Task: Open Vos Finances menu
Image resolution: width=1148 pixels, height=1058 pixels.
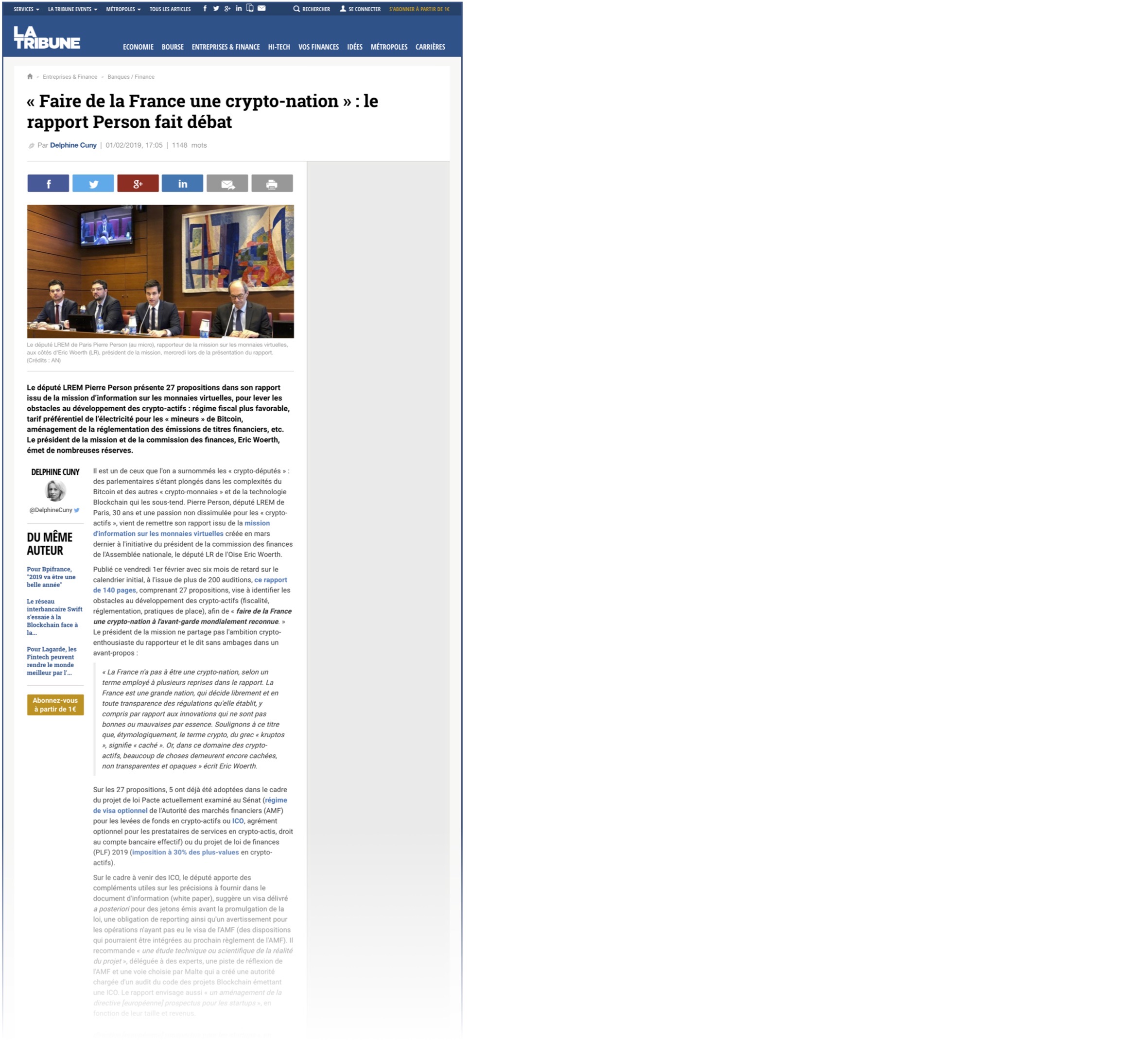Action: (318, 47)
